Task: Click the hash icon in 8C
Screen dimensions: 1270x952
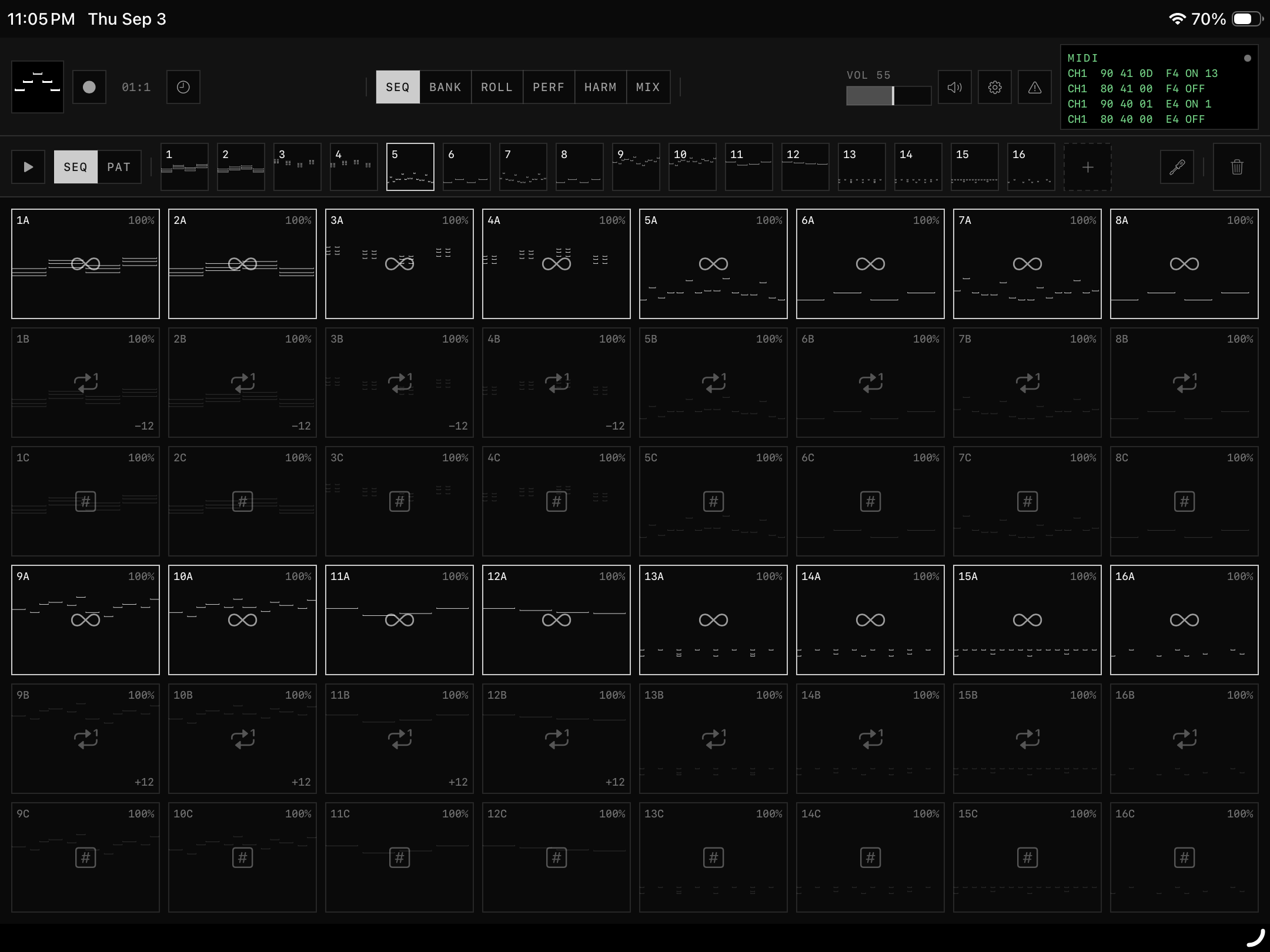Action: pyautogui.click(x=1184, y=501)
